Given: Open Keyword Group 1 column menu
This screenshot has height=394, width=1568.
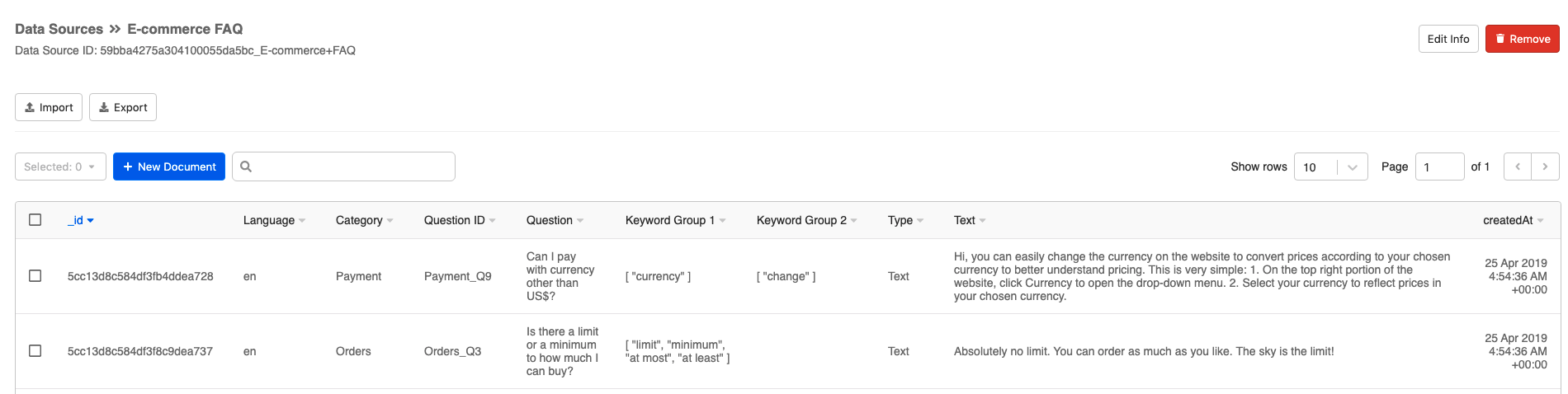Looking at the screenshot, I should [x=722, y=221].
